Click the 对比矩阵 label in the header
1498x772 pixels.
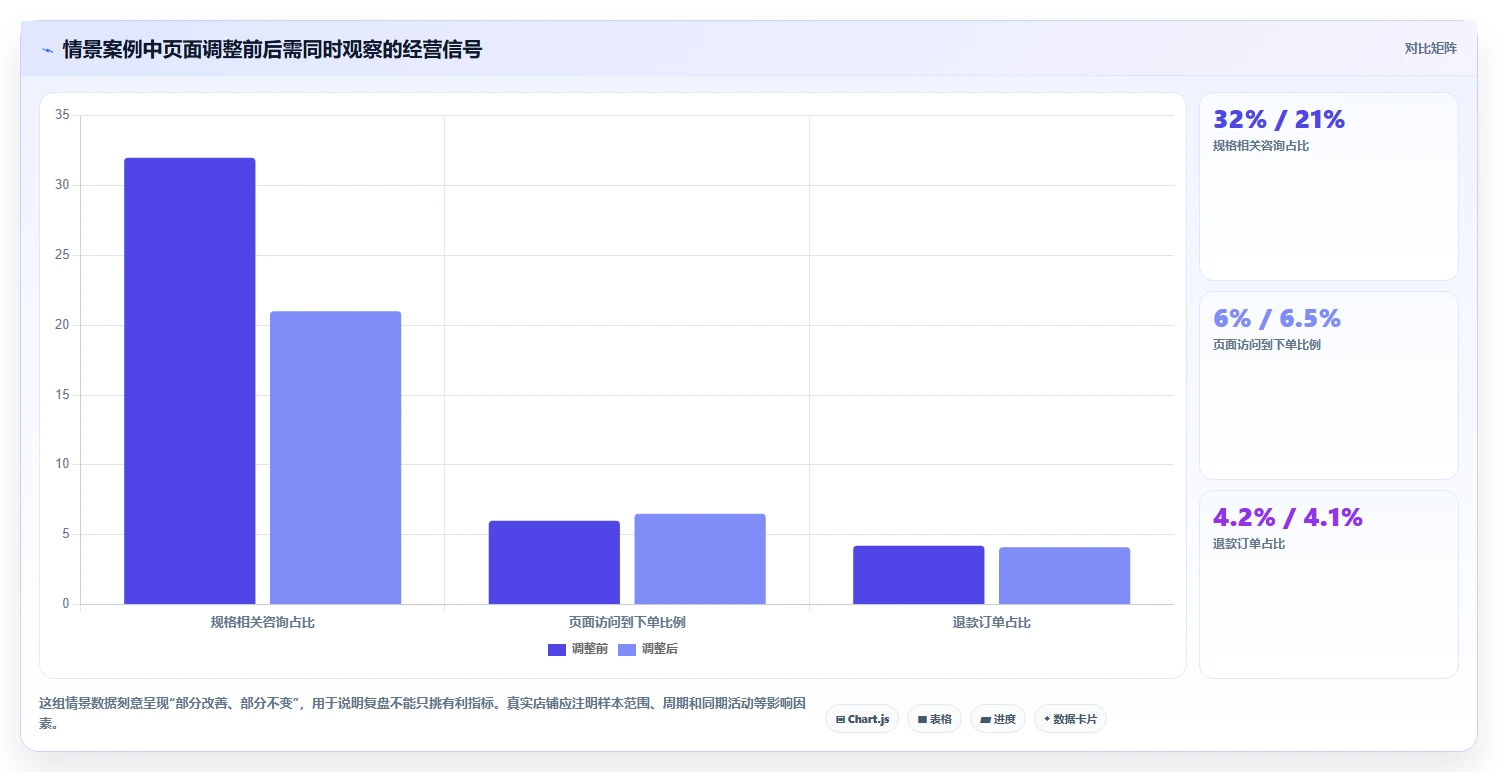pos(1430,49)
